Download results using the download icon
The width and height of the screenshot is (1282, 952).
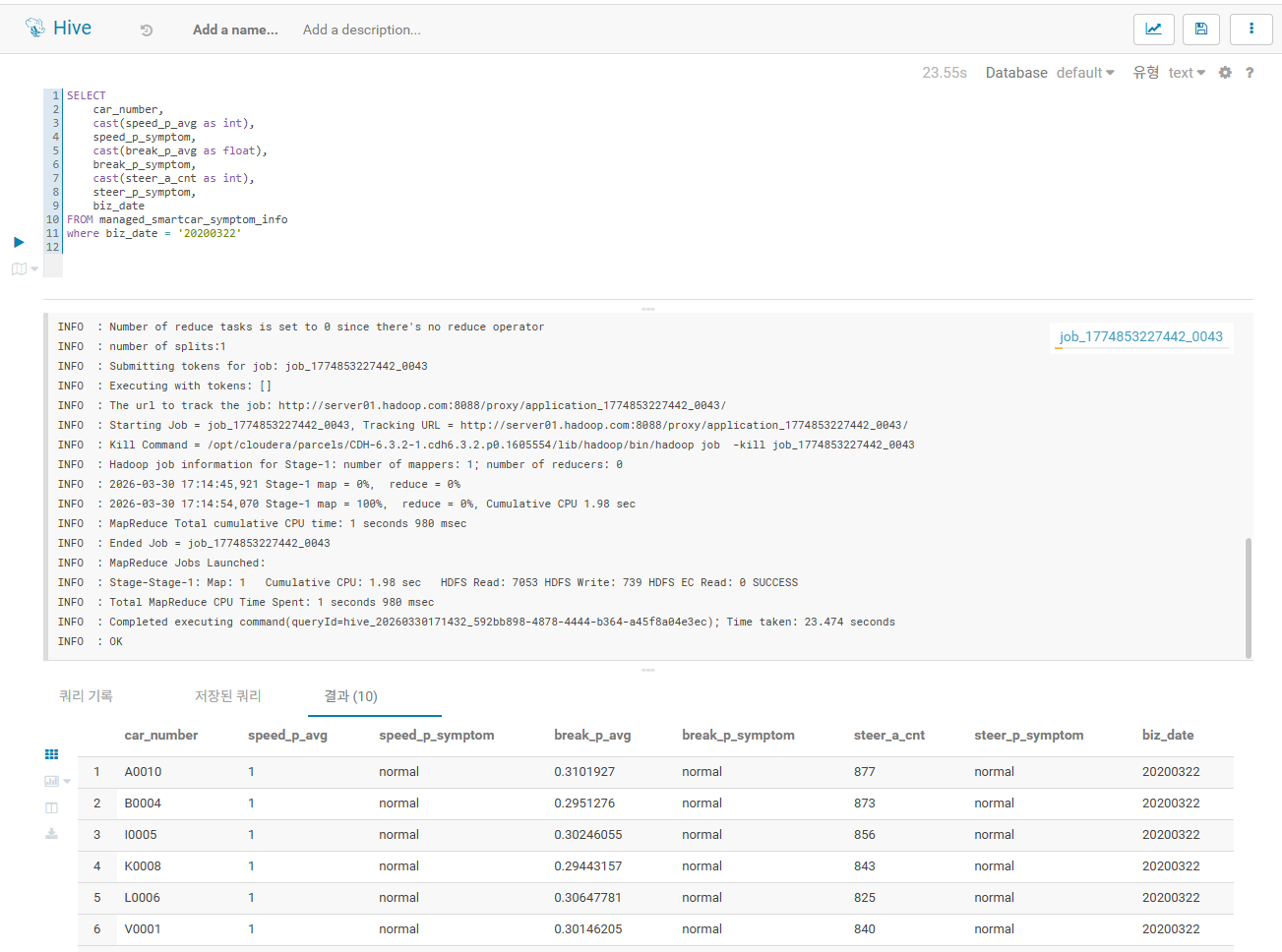tap(52, 834)
